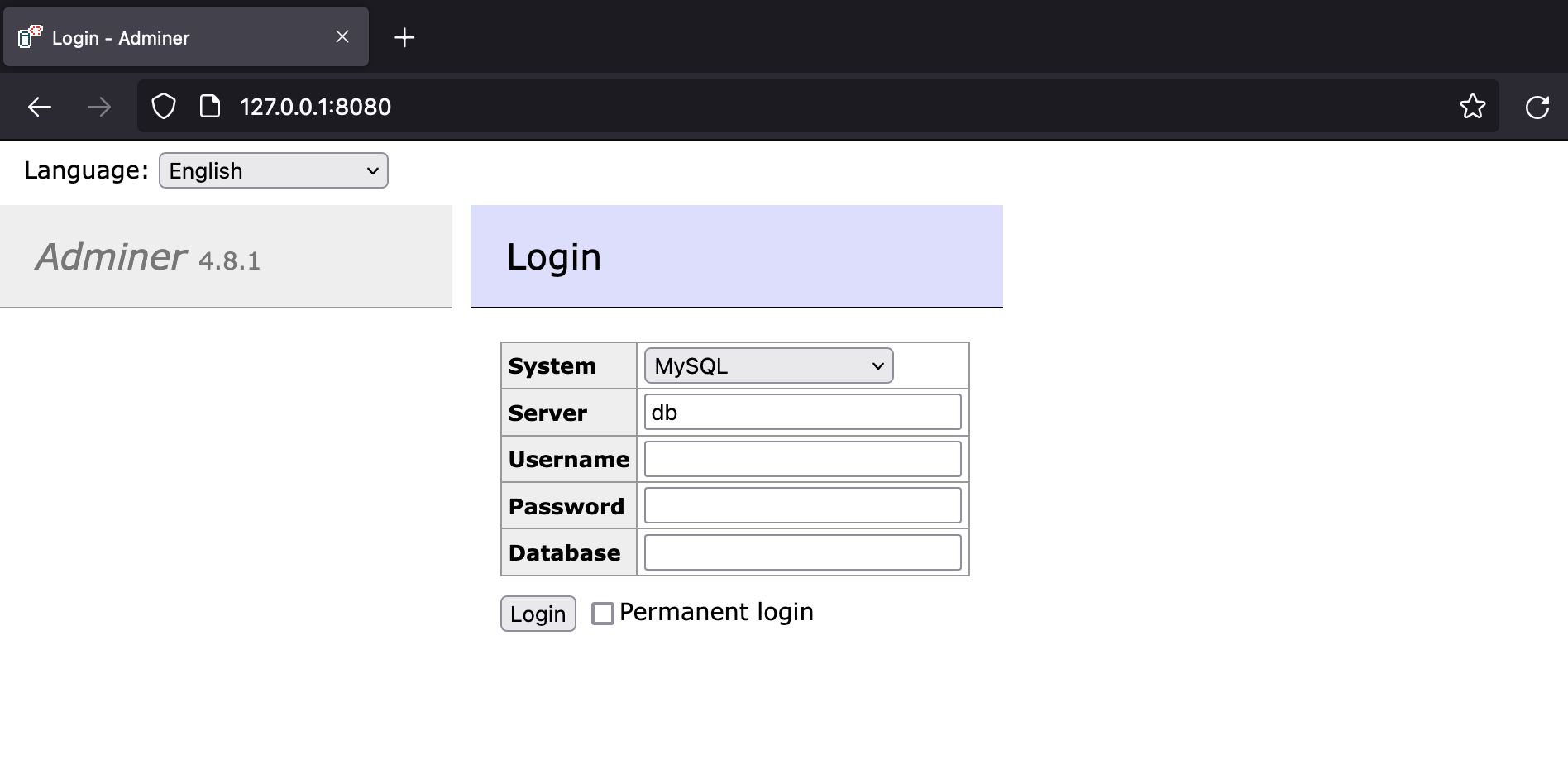The width and height of the screenshot is (1568, 774).
Task: Reload the page
Action: click(x=1538, y=106)
